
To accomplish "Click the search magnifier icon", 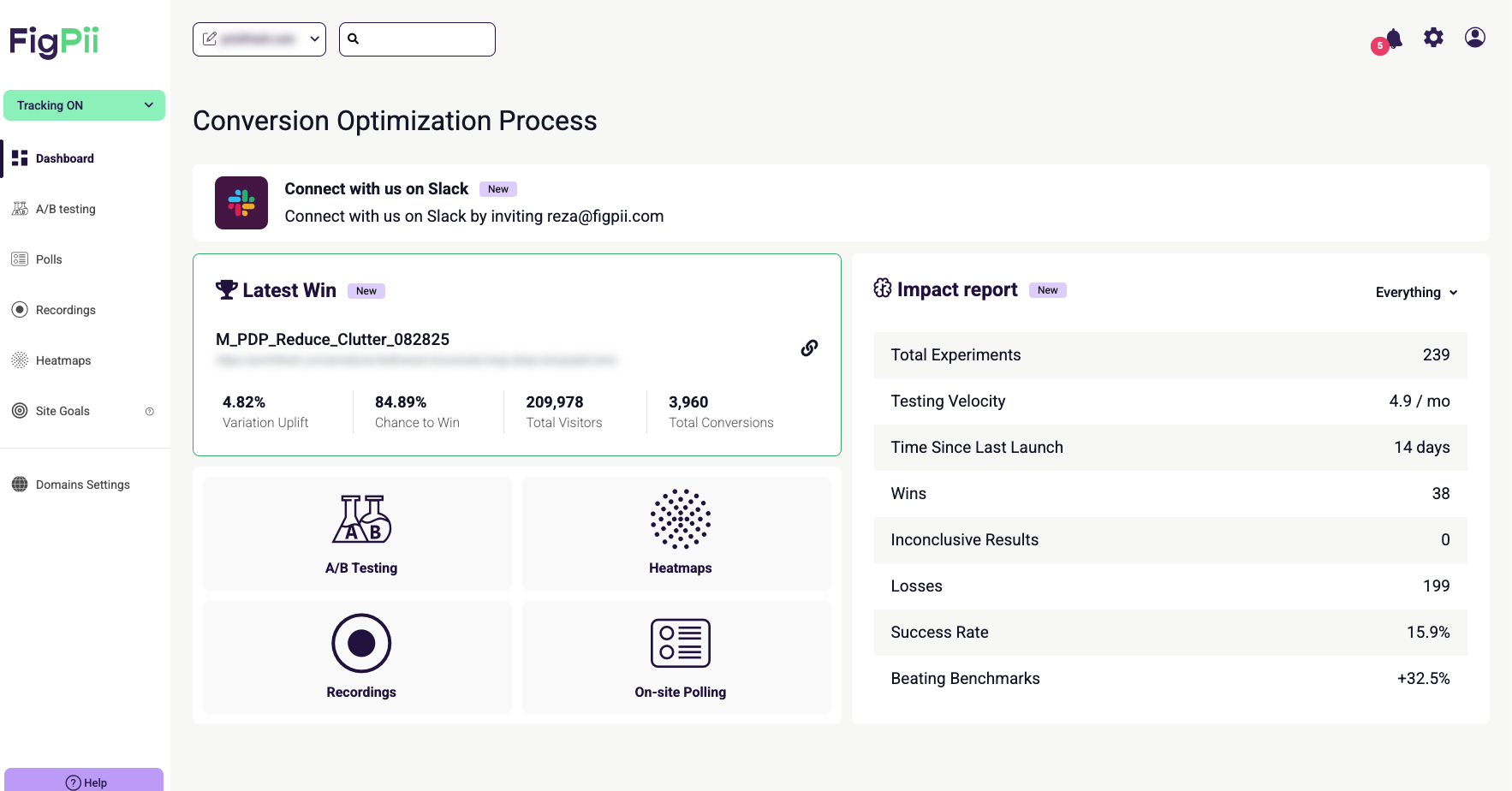I will click(x=353, y=39).
